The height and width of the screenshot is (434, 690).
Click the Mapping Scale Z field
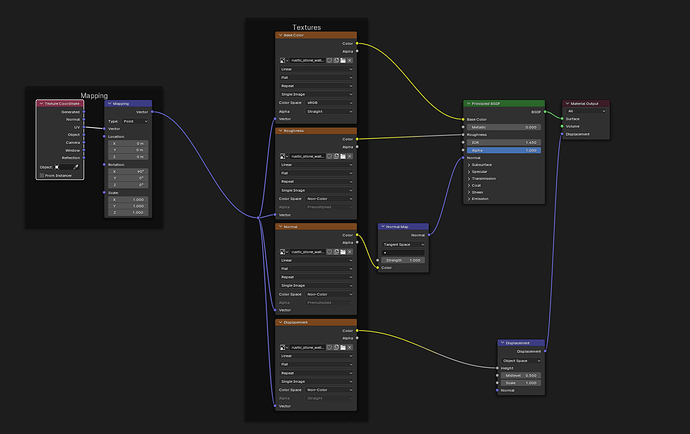pos(128,213)
